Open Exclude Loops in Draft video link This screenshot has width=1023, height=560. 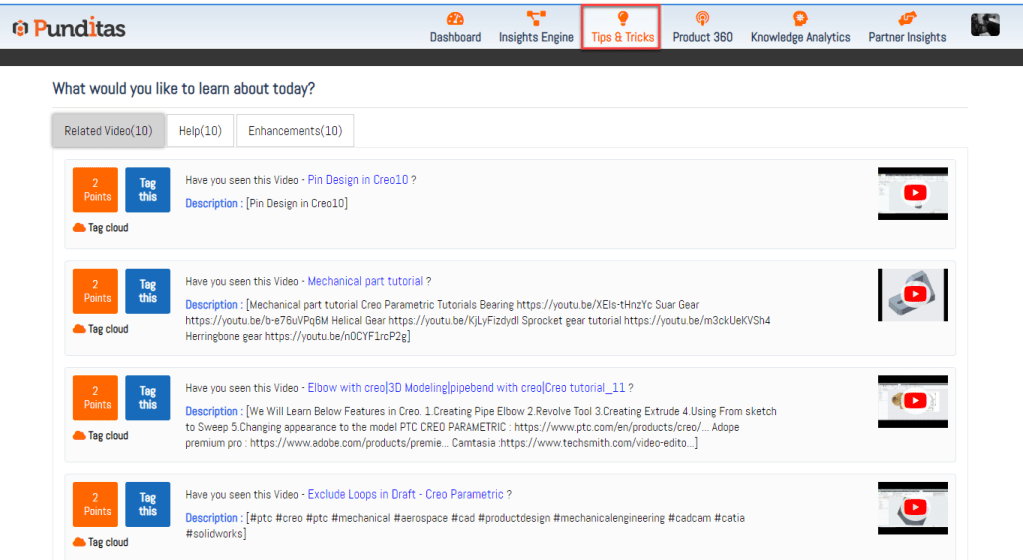click(x=405, y=494)
